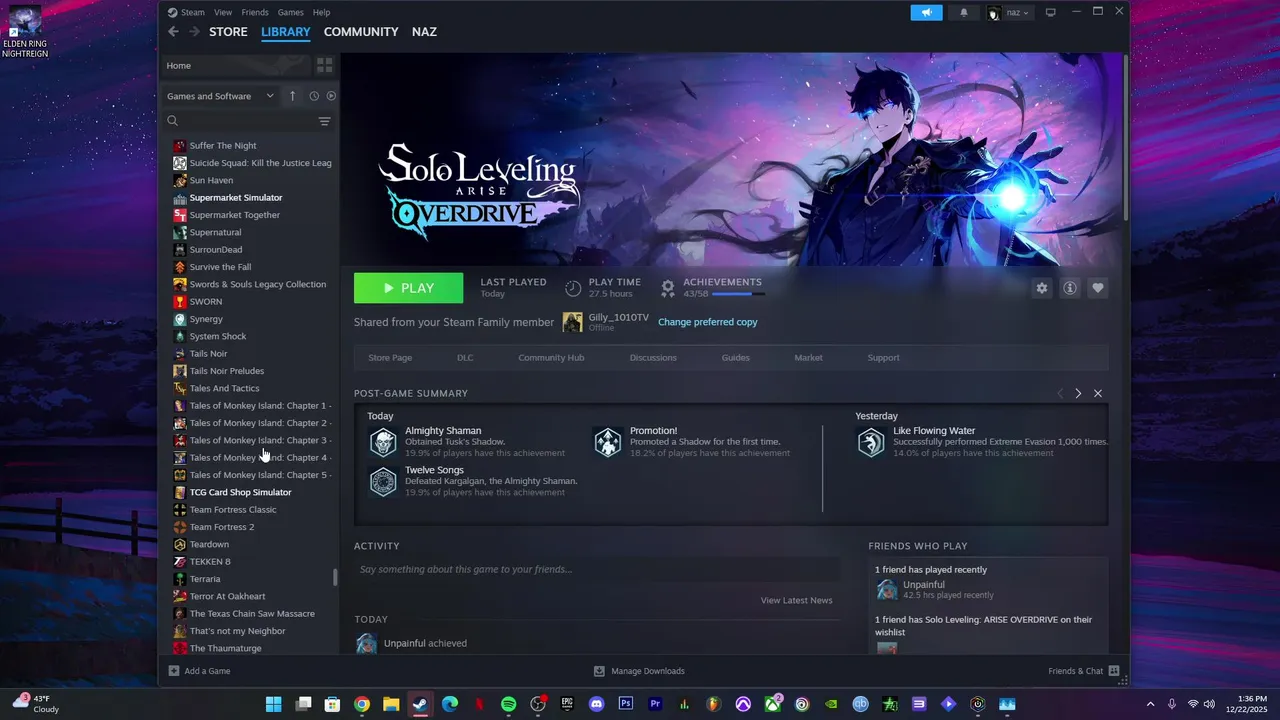Open the notifications bell

[x=964, y=12]
